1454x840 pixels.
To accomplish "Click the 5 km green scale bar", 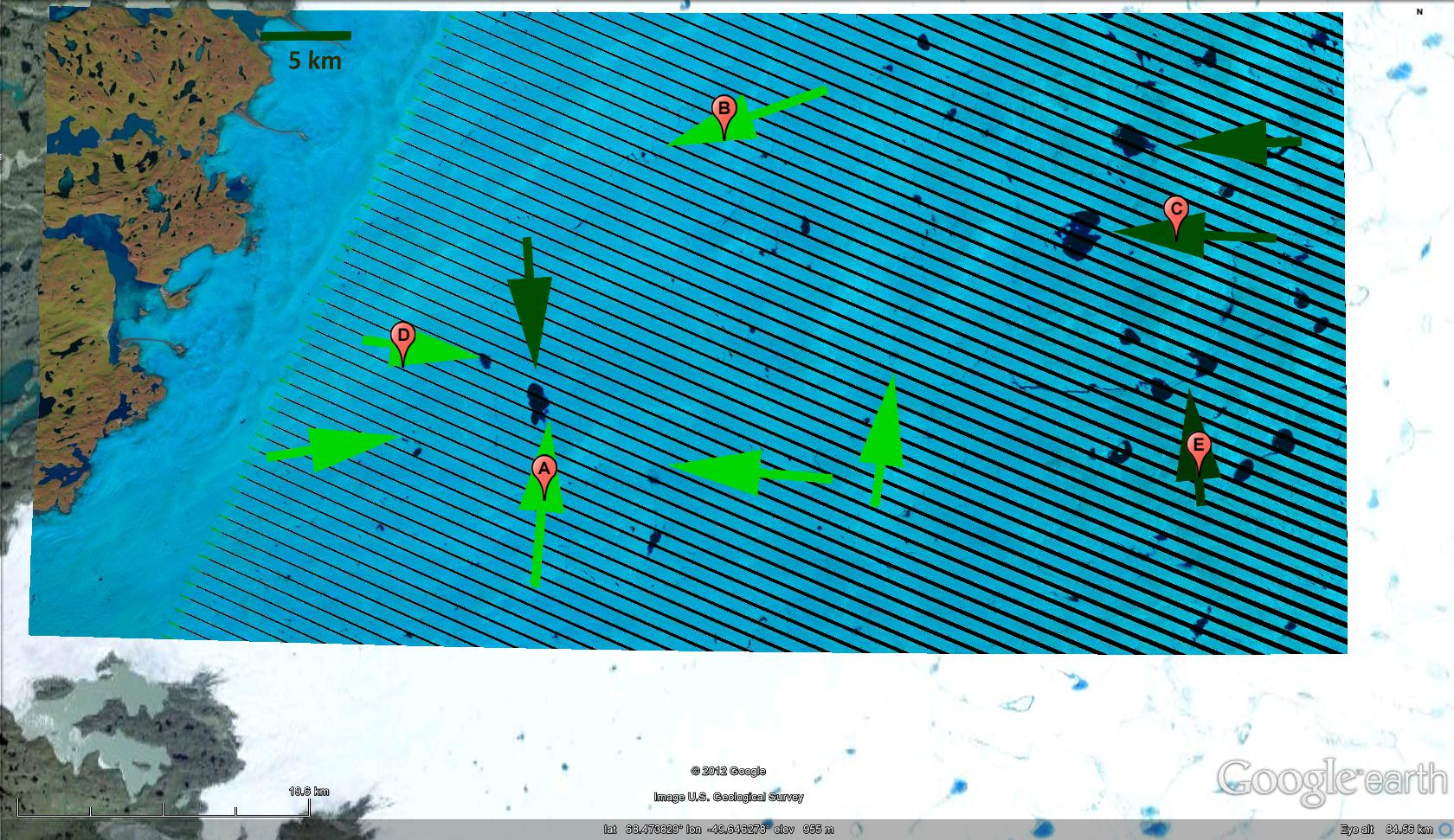I will 306,36.
